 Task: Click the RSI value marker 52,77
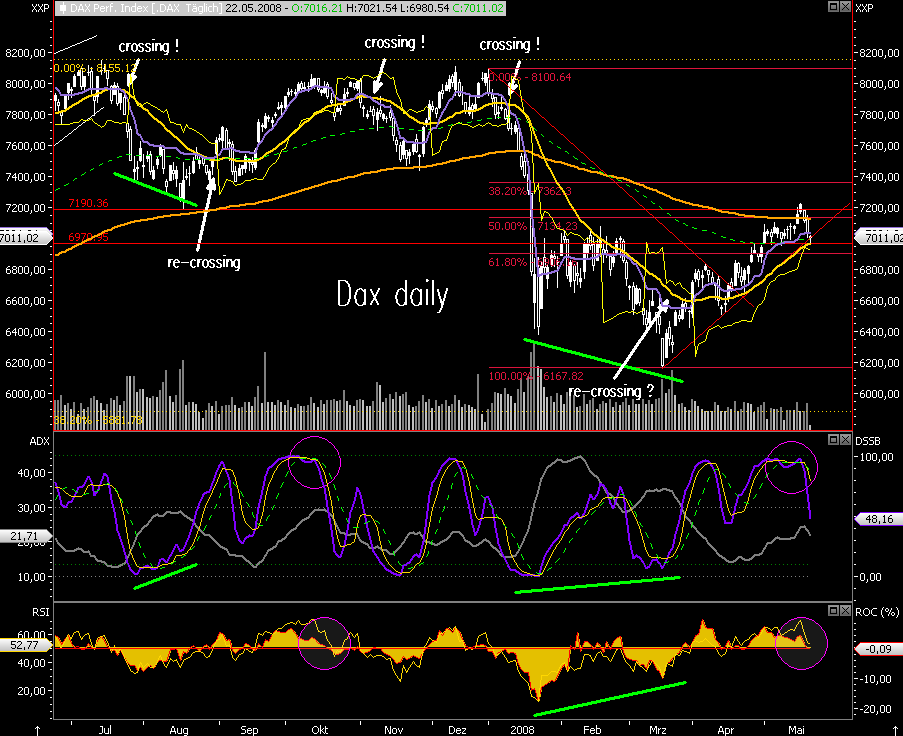coord(26,645)
